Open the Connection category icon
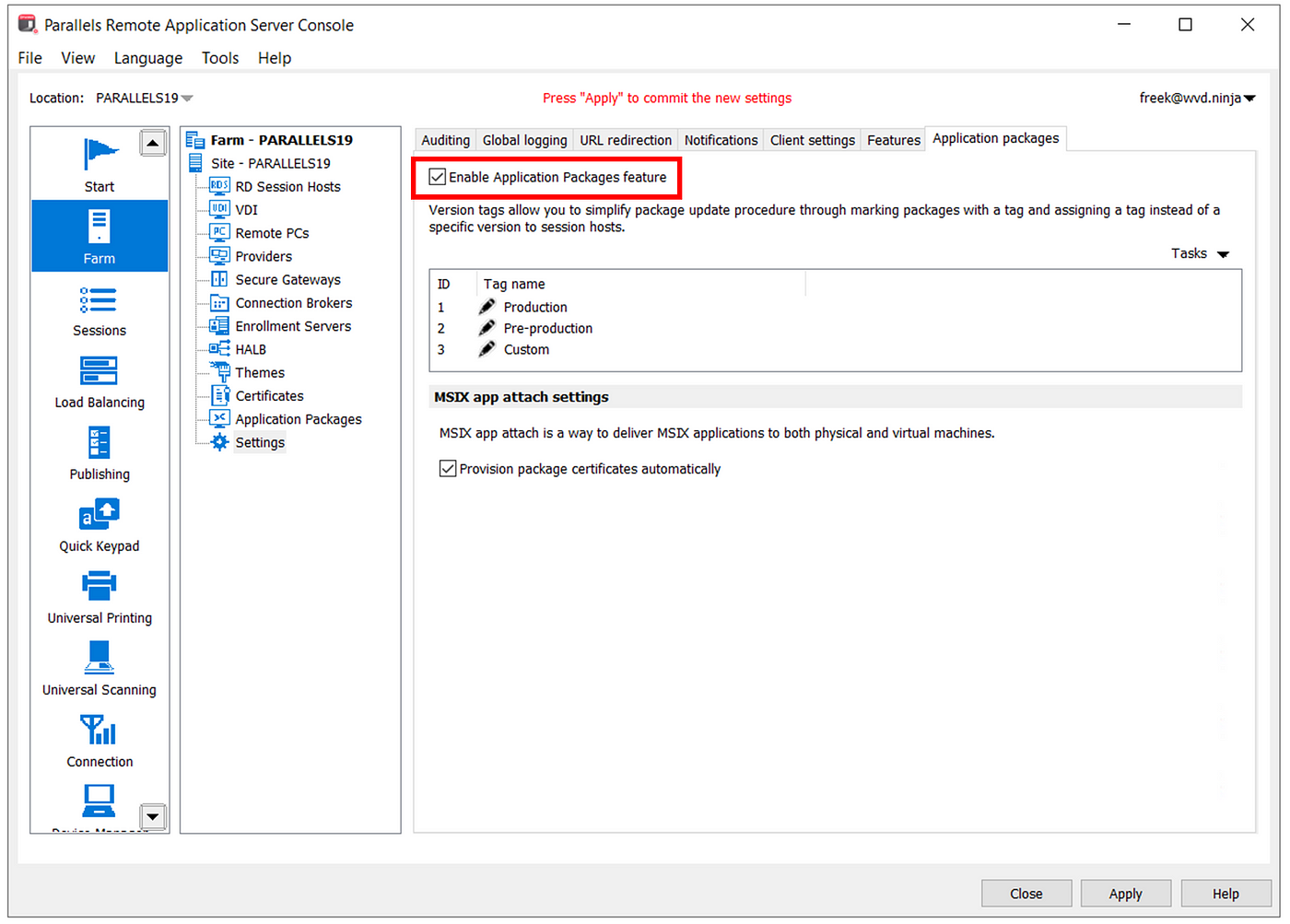The image size is (1290, 924). point(99,730)
